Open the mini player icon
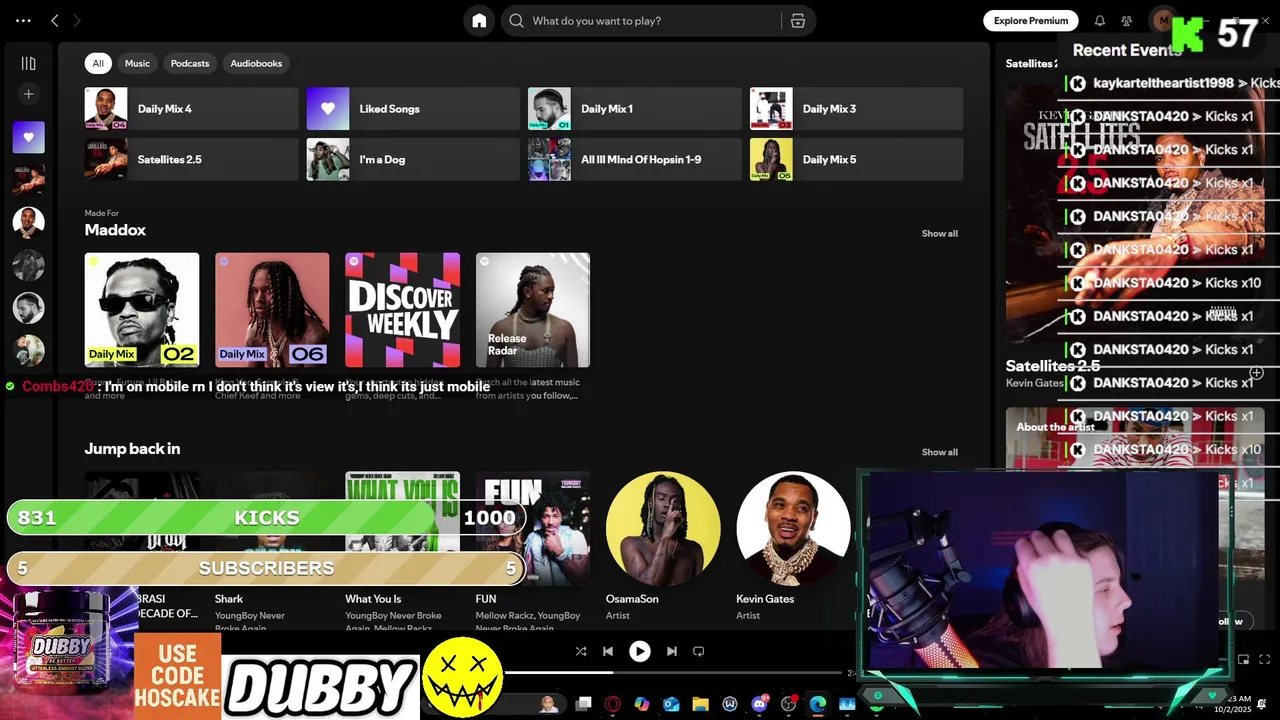 1244,659
